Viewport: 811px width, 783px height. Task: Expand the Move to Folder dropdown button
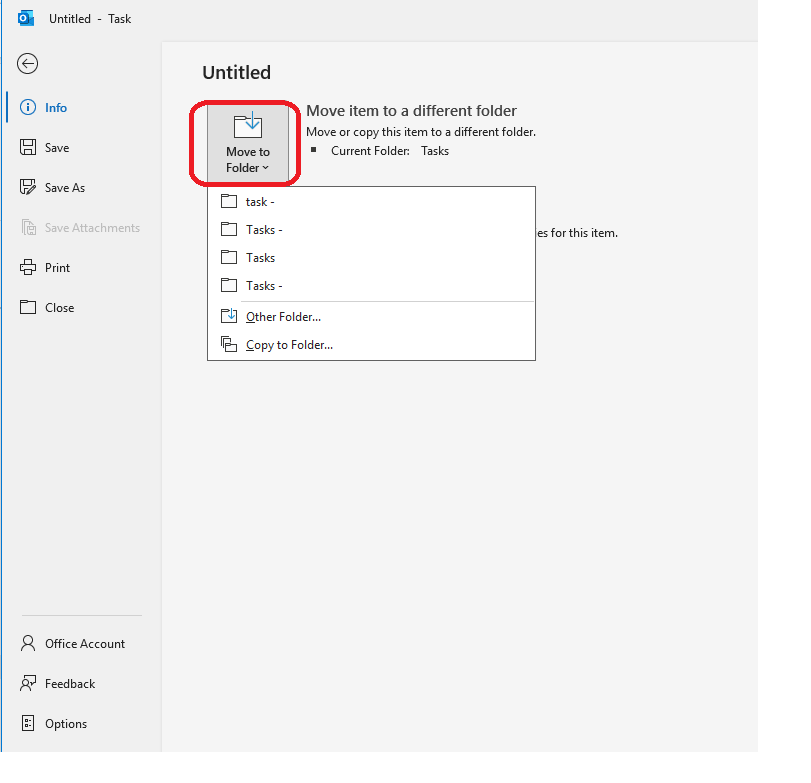pos(248,143)
